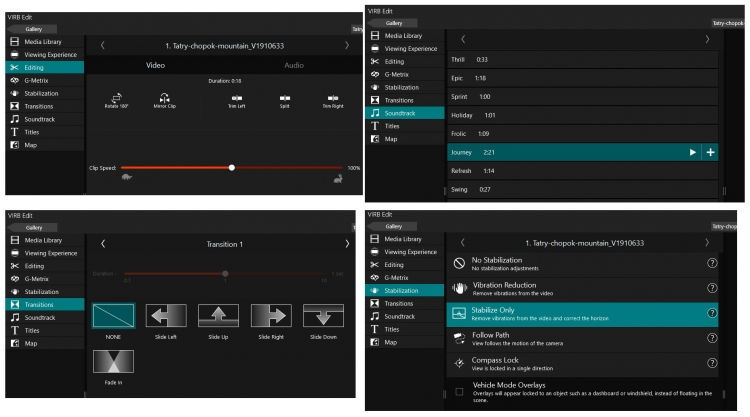The width and height of the screenshot is (750, 417).
Task: Play the Journey soundtrack
Action: click(692, 152)
